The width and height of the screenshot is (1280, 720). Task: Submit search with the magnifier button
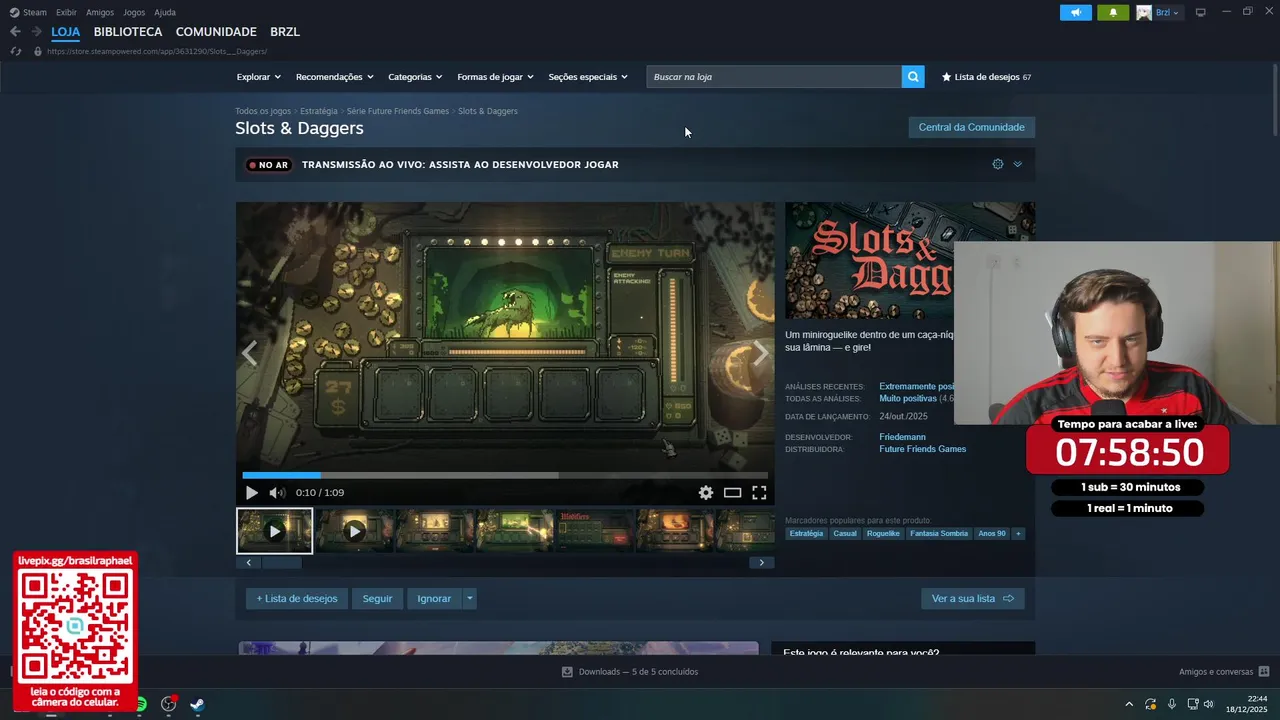pyautogui.click(x=913, y=77)
